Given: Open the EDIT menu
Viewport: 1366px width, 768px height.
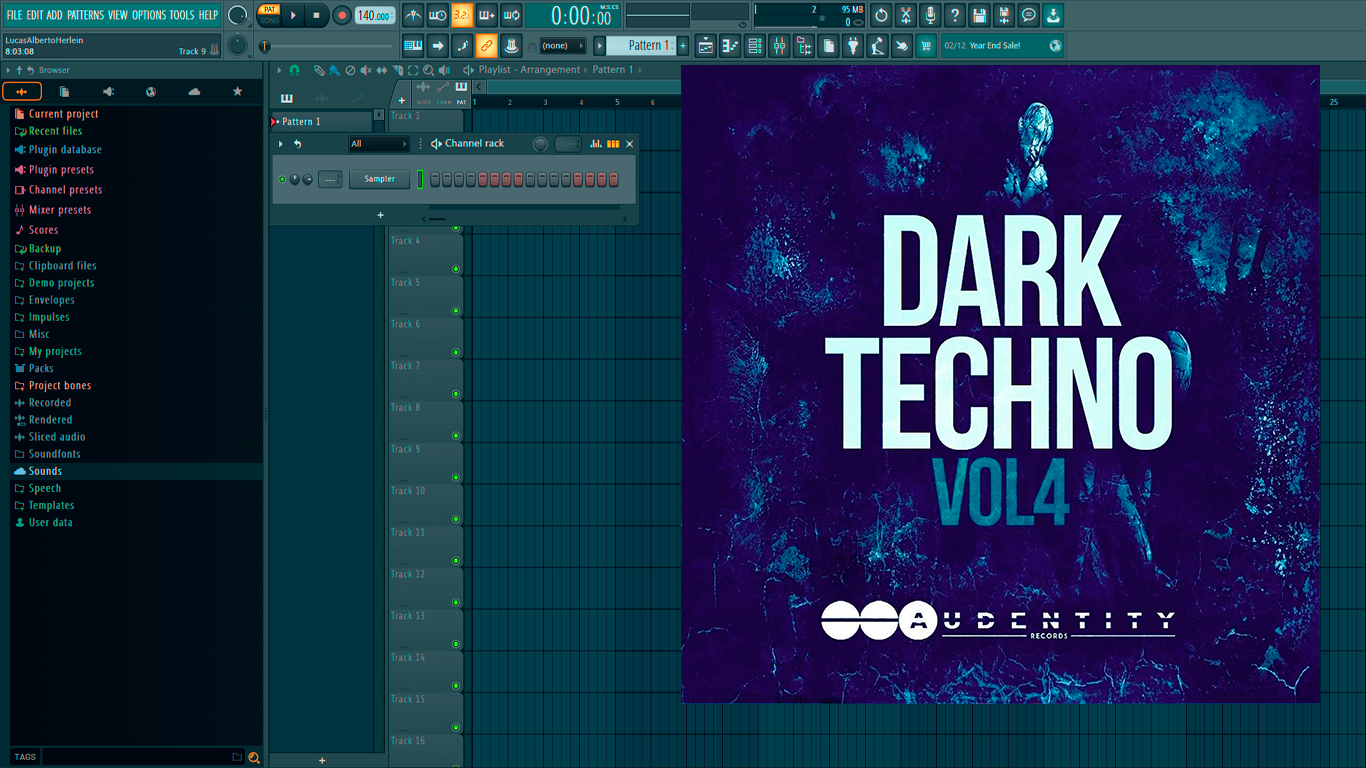Looking at the screenshot, I should (35, 15).
